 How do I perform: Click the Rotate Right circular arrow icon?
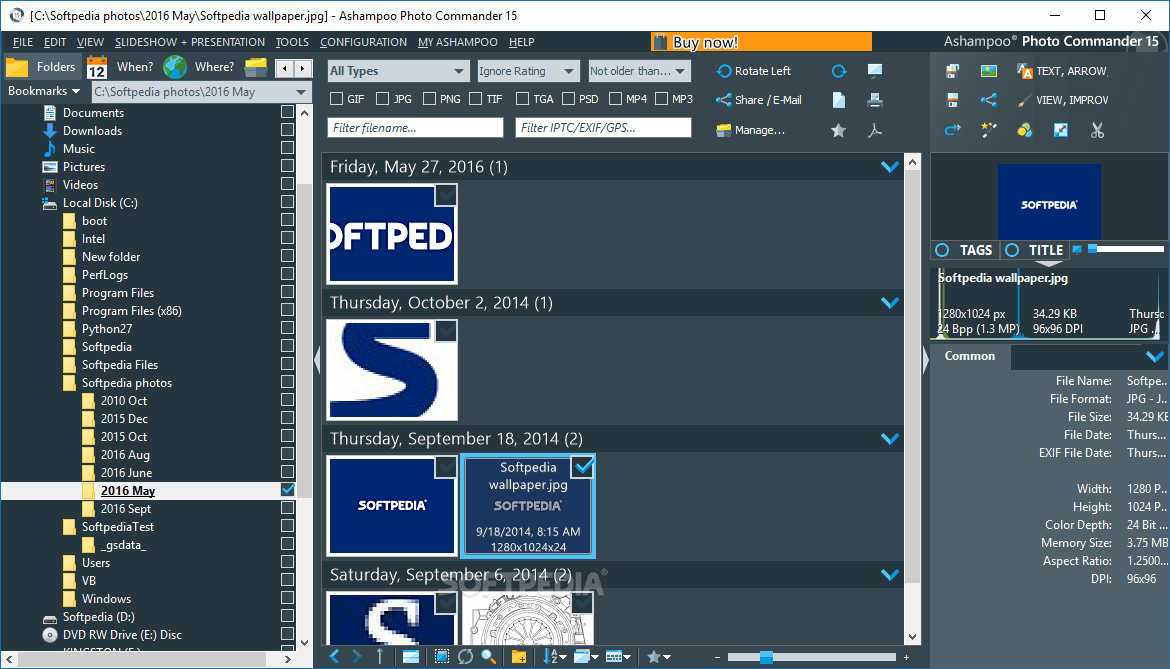point(839,71)
